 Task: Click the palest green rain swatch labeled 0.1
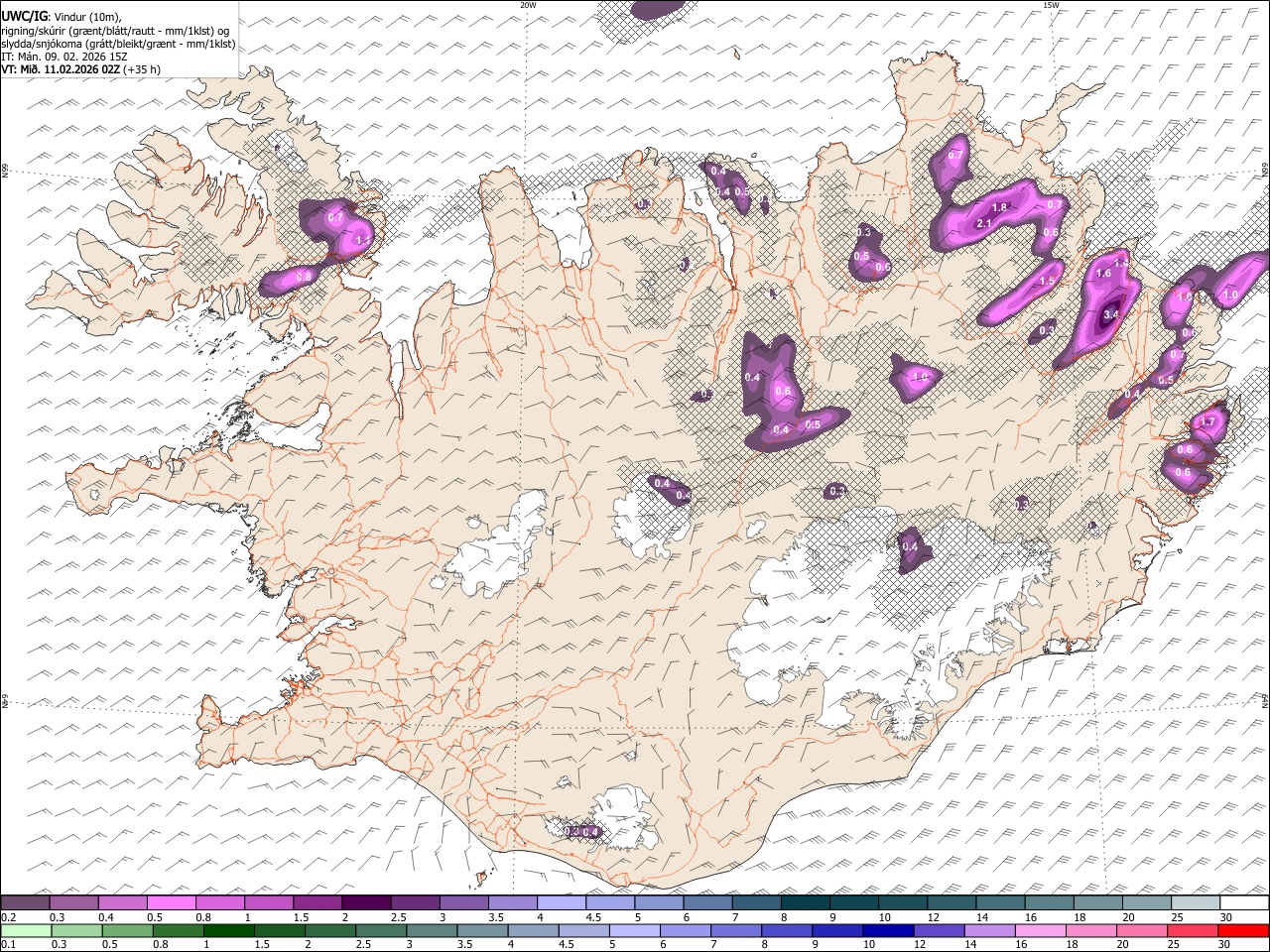[x=26, y=930]
